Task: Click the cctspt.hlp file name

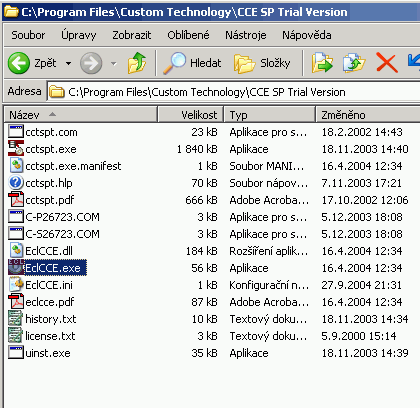Action: point(49,183)
